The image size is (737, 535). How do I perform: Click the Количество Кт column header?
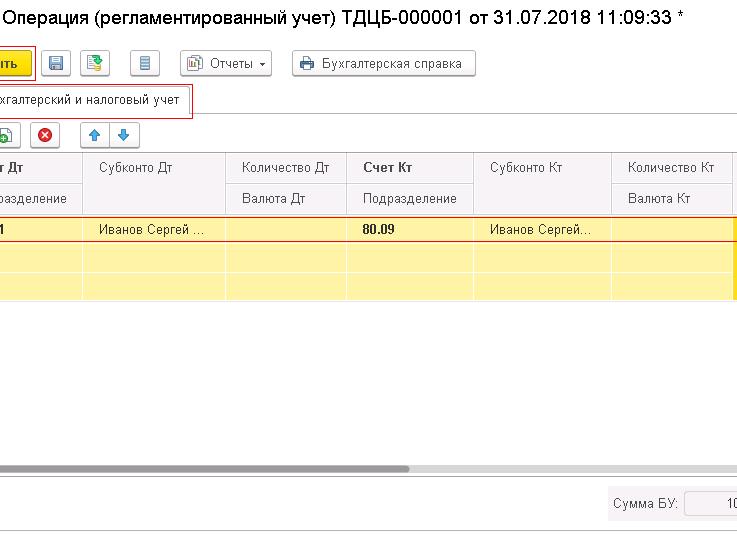[x=672, y=168]
